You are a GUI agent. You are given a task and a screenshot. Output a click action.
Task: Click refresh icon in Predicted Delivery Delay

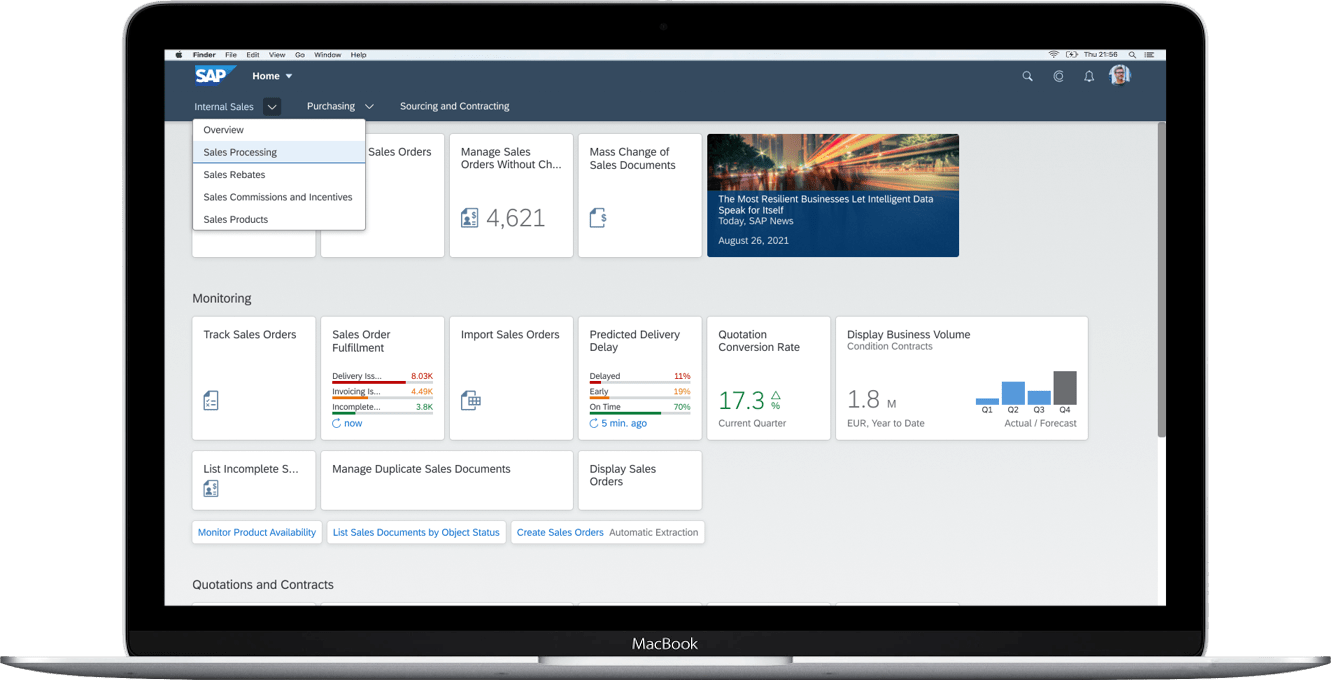(x=594, y=424)
